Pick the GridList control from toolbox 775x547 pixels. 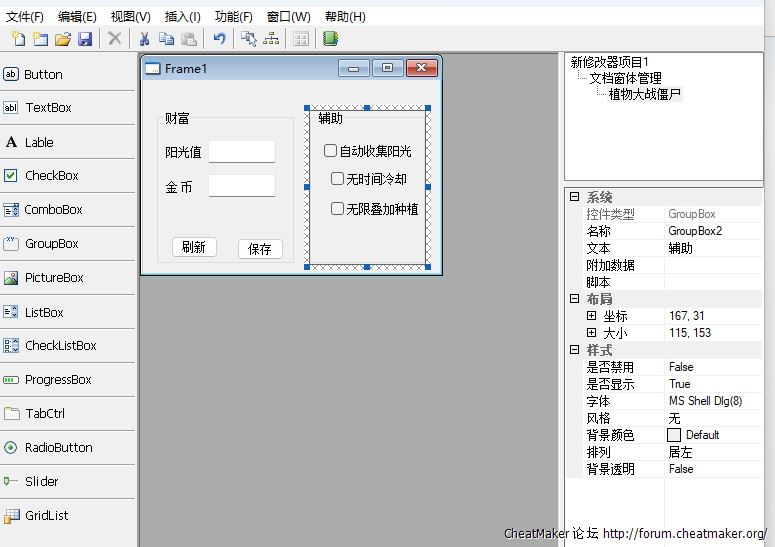pos(47,516)
